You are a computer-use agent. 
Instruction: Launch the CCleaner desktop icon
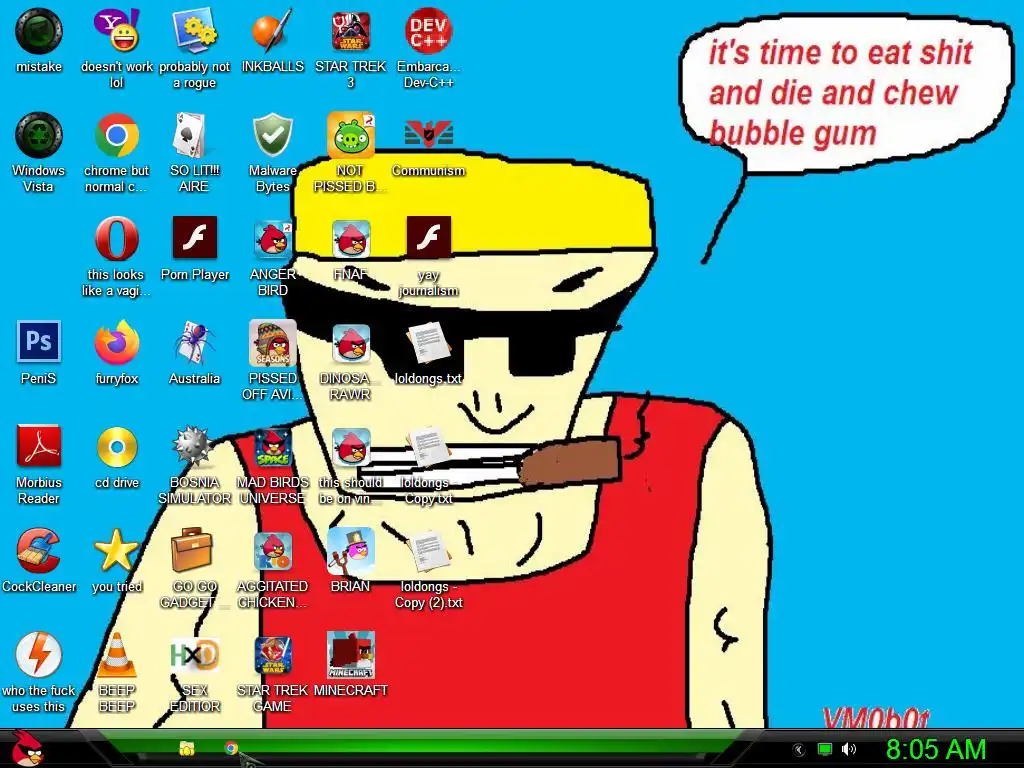point(39,551)
